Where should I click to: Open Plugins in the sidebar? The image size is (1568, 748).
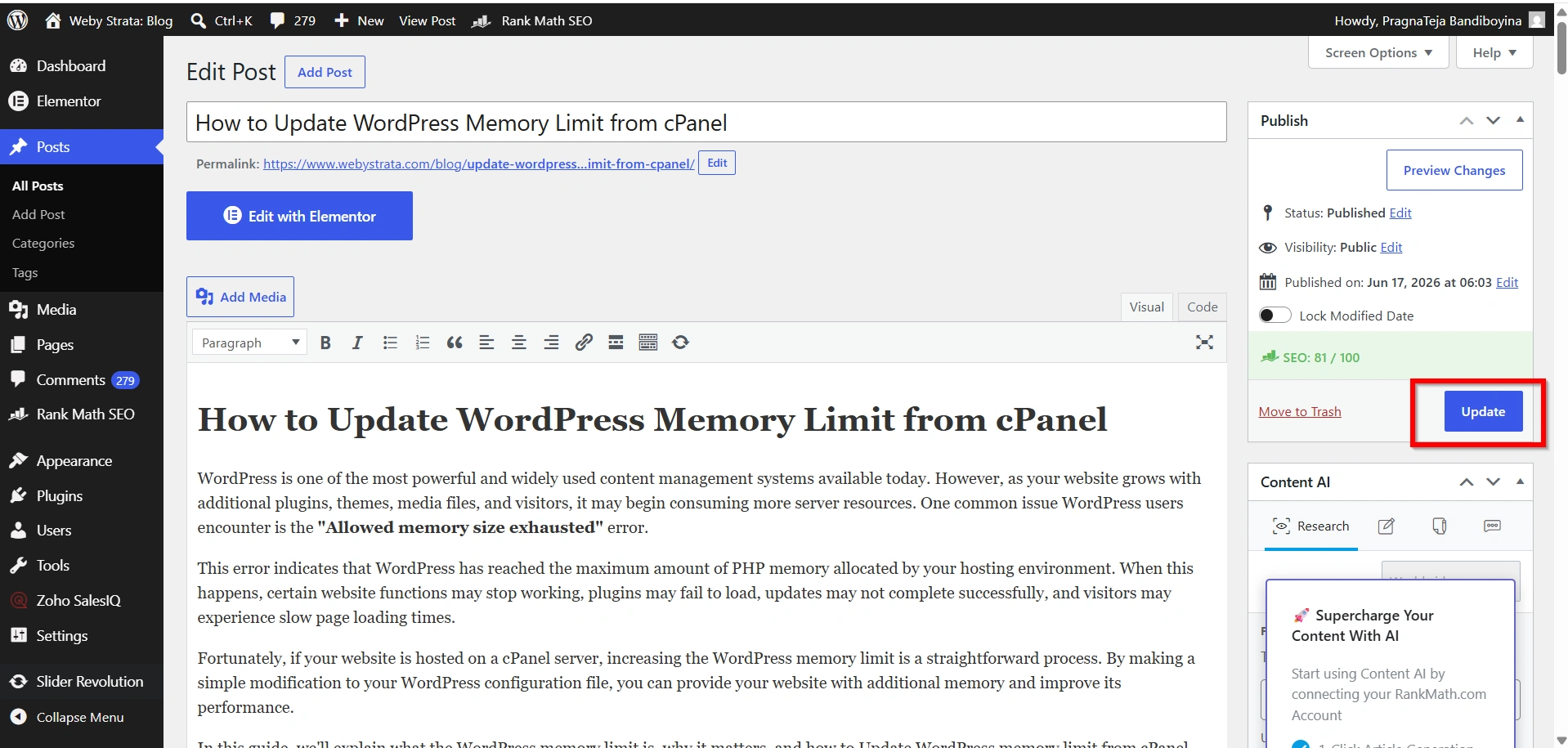click(x=82, y=496)
